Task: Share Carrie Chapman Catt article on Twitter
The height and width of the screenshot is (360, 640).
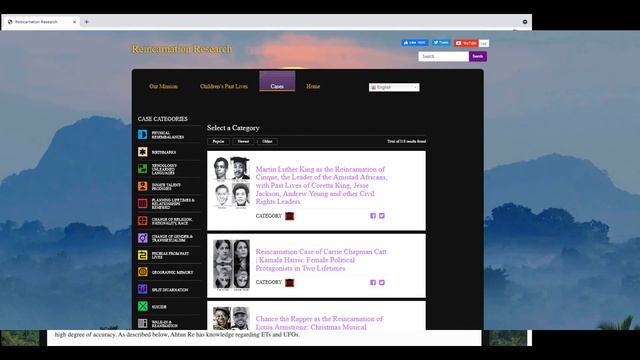Action: [x=382, y=282]
